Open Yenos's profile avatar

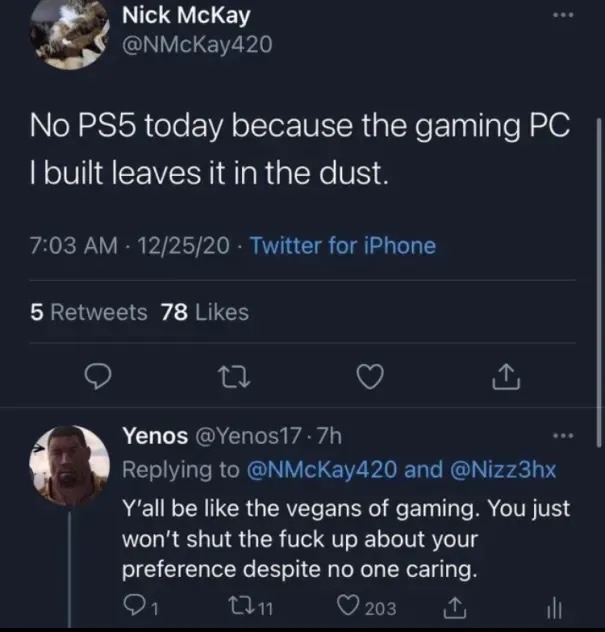click(65, 466)
